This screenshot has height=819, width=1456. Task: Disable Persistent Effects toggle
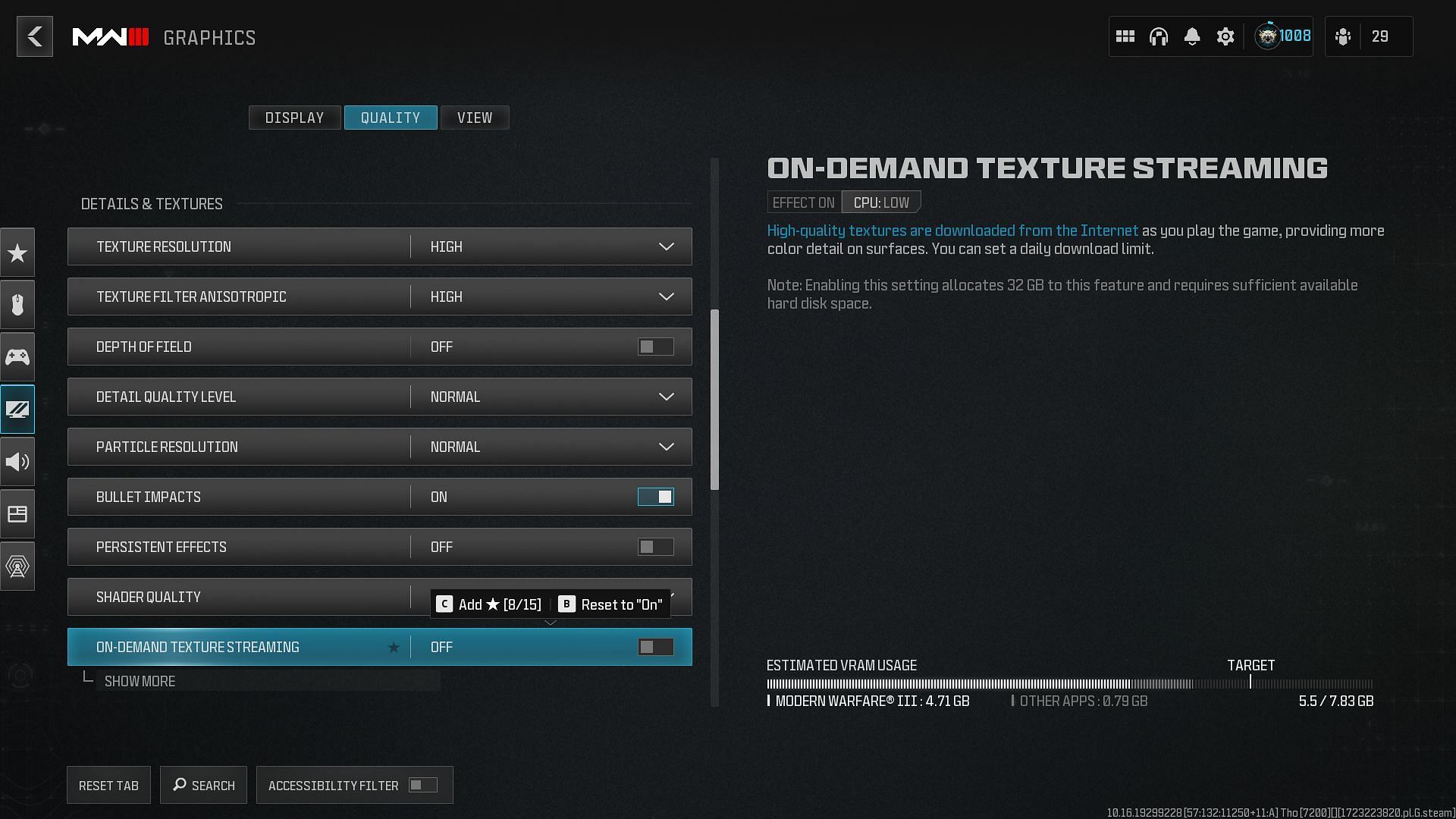655,546
